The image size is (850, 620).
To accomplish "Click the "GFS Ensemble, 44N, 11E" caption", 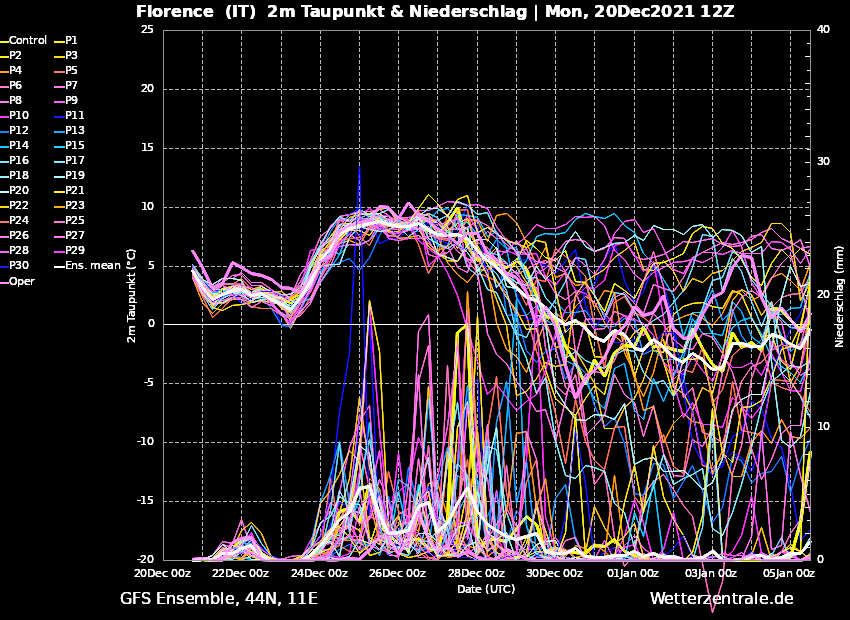I will [219, 599].
